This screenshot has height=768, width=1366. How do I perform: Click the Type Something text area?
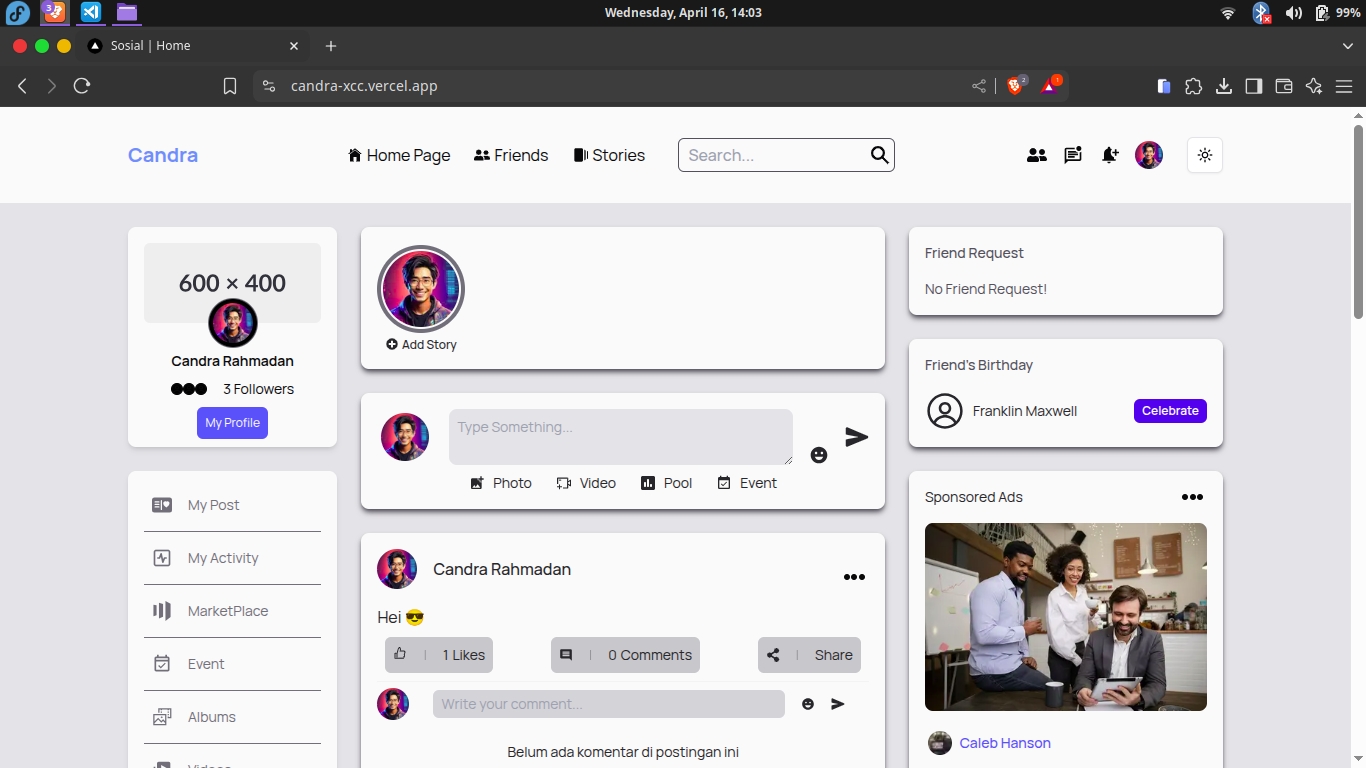click(620, 437)
